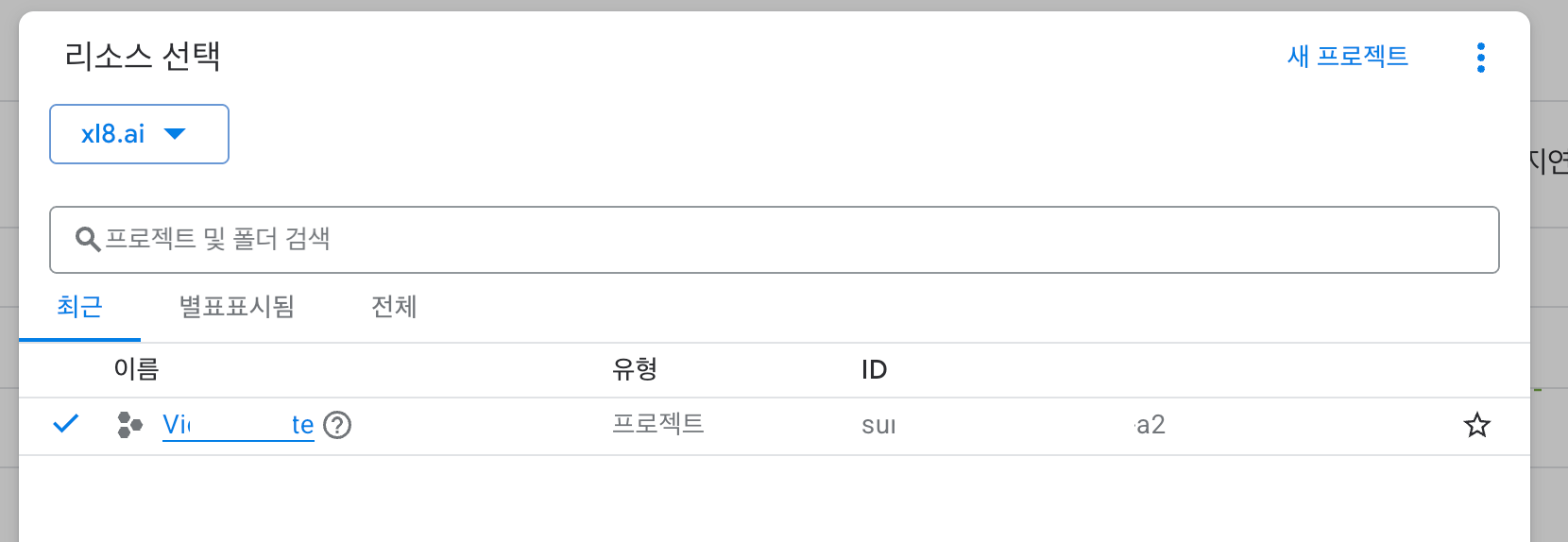Select the 프로젝트 type cell in the row
The image size is (1568, 542).
(658, 424)
